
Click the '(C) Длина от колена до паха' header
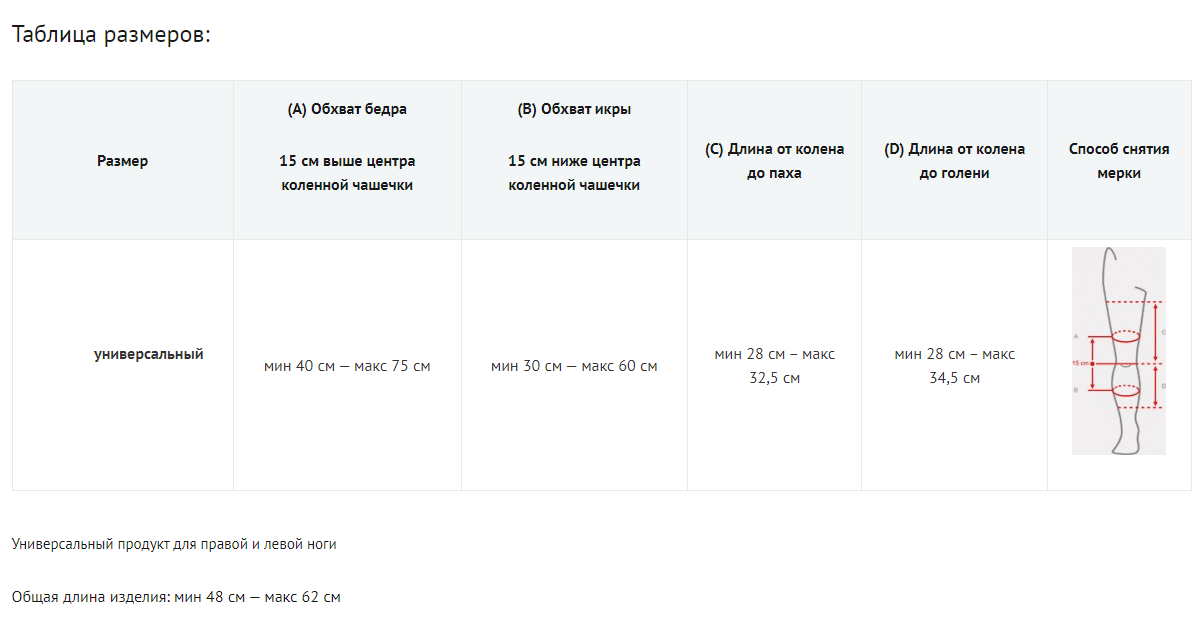pos(774,161)
